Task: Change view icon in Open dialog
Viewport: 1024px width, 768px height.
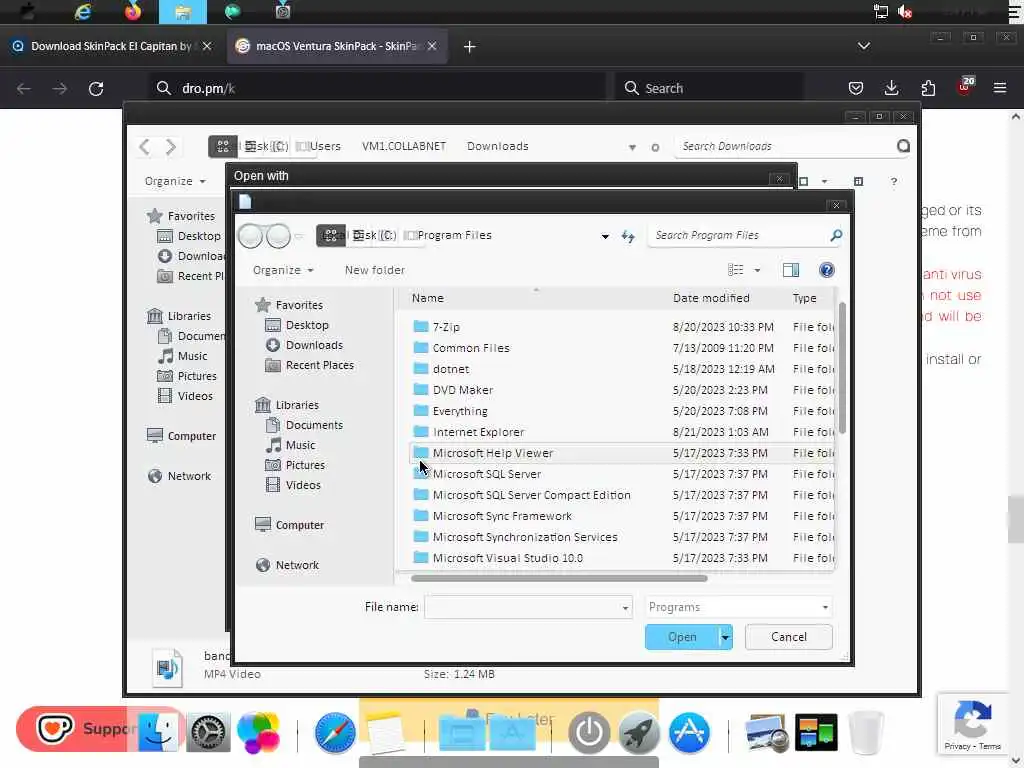Action: pyautogui.click(x=736, y=270)
